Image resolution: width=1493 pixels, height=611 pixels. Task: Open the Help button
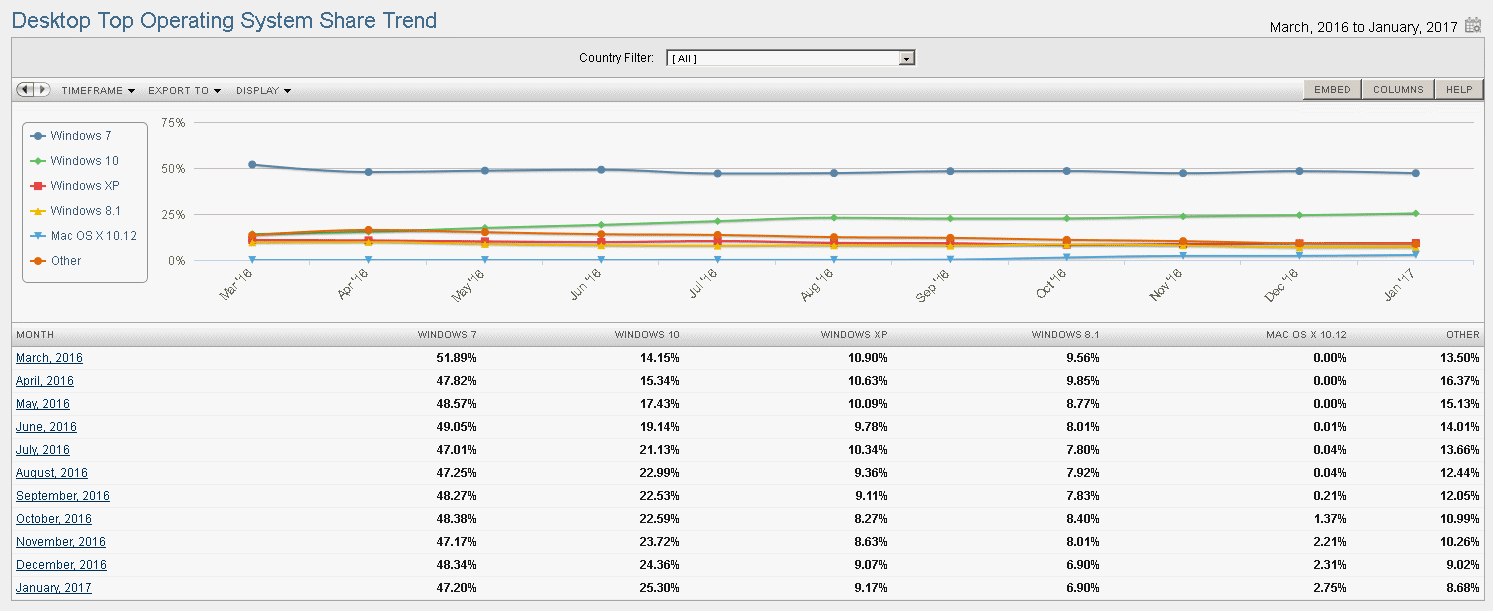click(1459, 90)
